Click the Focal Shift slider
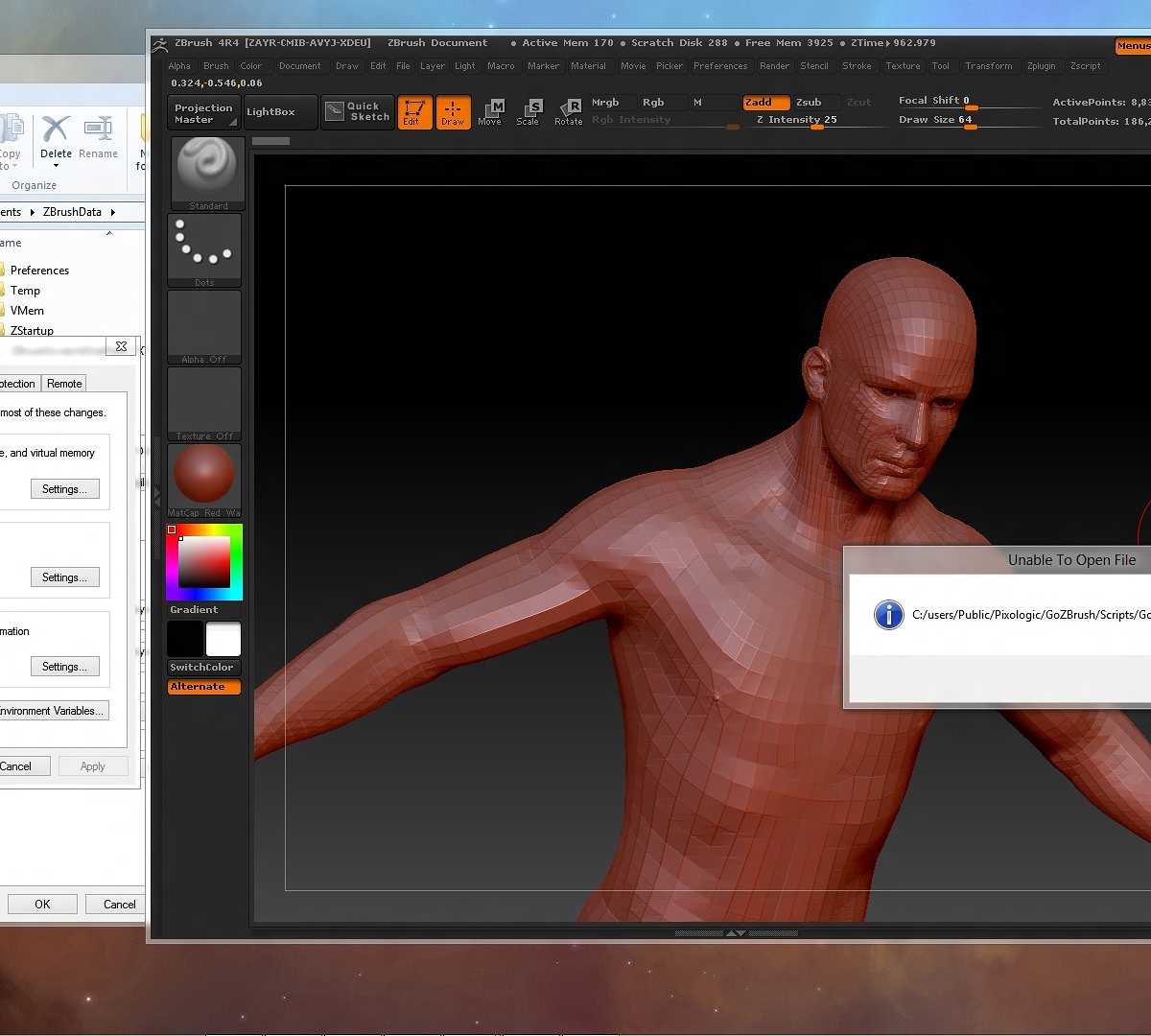The height and width of the screenshot is (1036, 1151). (x=969, y=102)
